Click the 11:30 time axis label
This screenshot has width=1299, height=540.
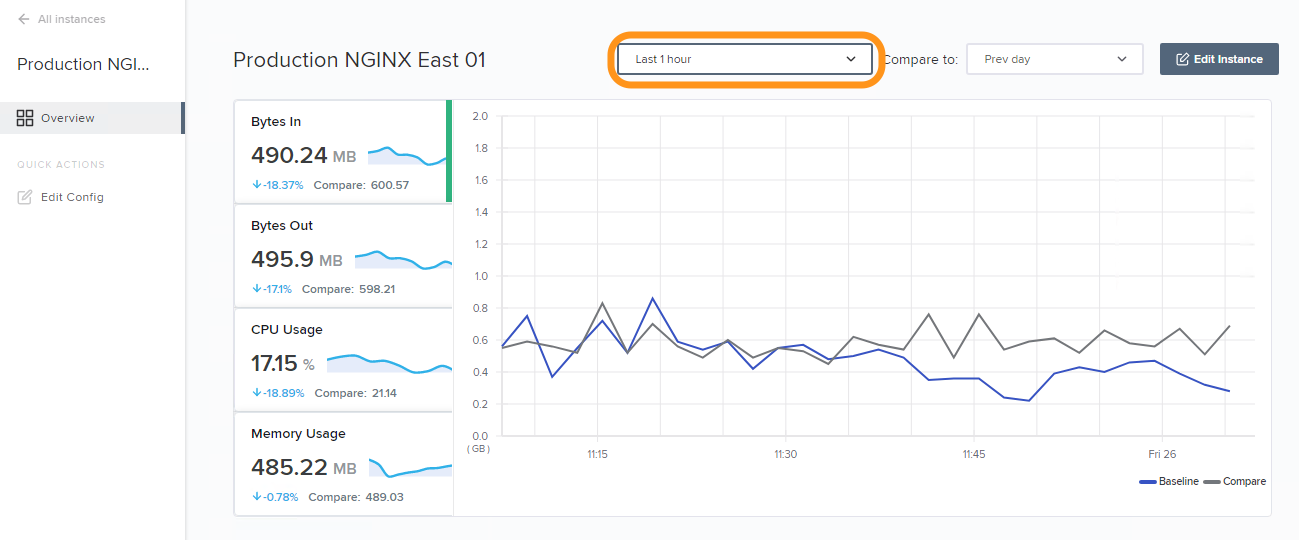tap(785, 454)
